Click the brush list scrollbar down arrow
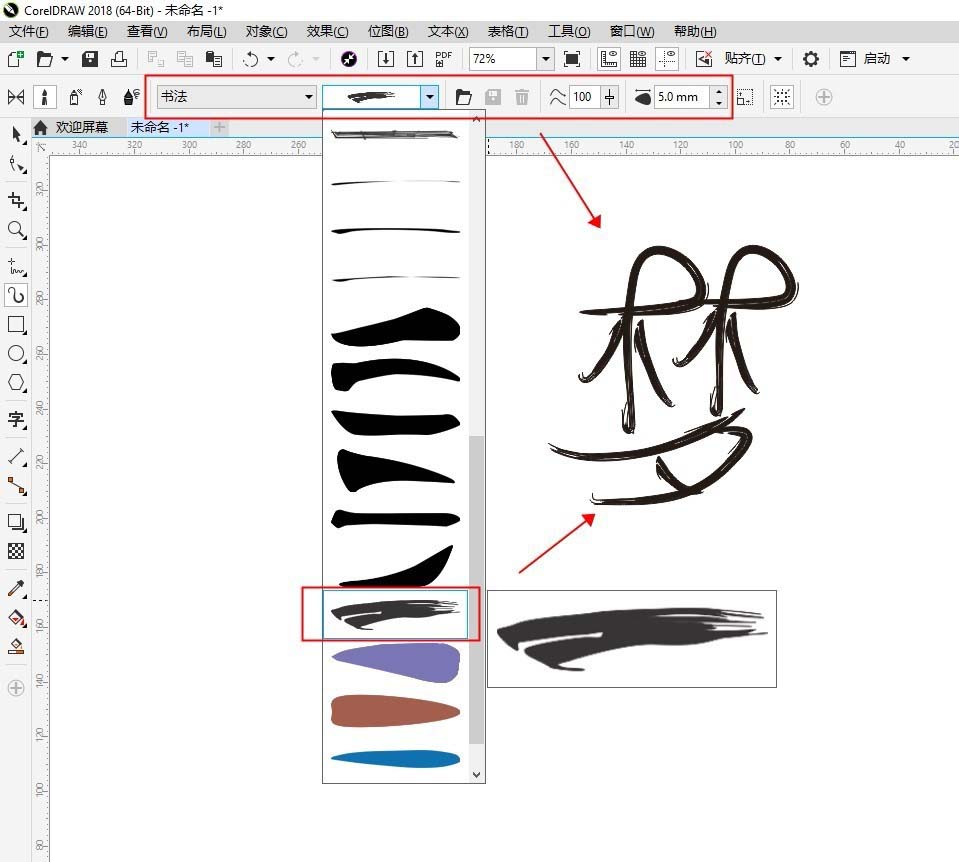This screenshot has width=959, height=862. pyautogui.click(x=477, y=774)
